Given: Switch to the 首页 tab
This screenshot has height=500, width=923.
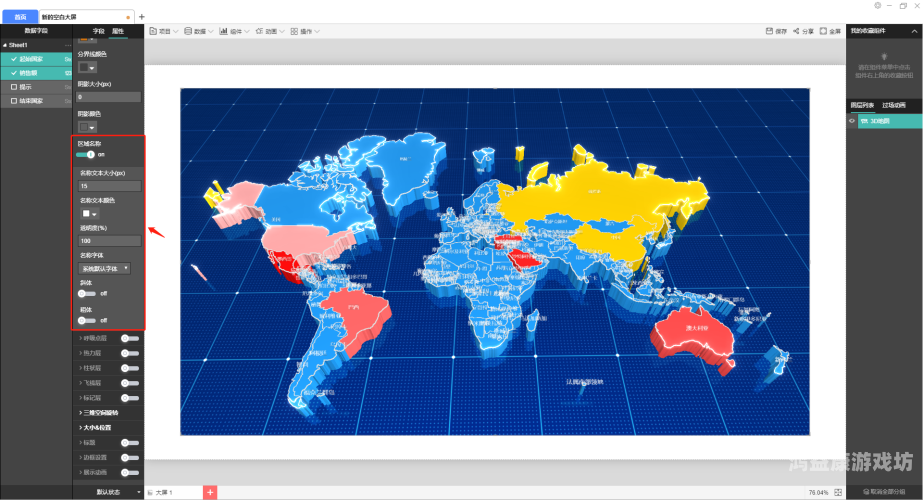Looking at the screenshot, I should [x=20, y=17].
